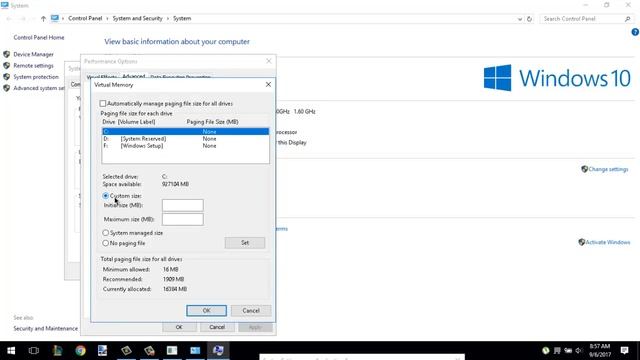Open Device Manager link
Image resolution: width=640 pixels, height=360 pixels.
tap(33, 54)
